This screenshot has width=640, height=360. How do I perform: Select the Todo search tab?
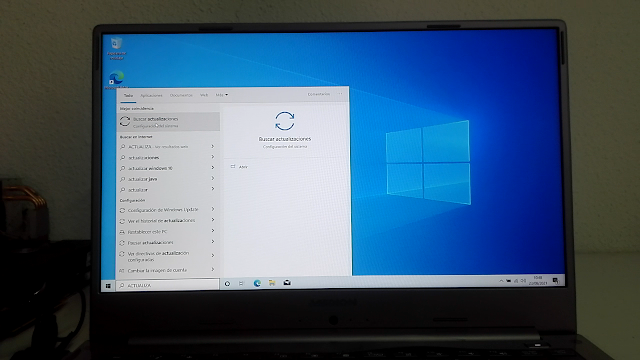(x=129, y=96)
